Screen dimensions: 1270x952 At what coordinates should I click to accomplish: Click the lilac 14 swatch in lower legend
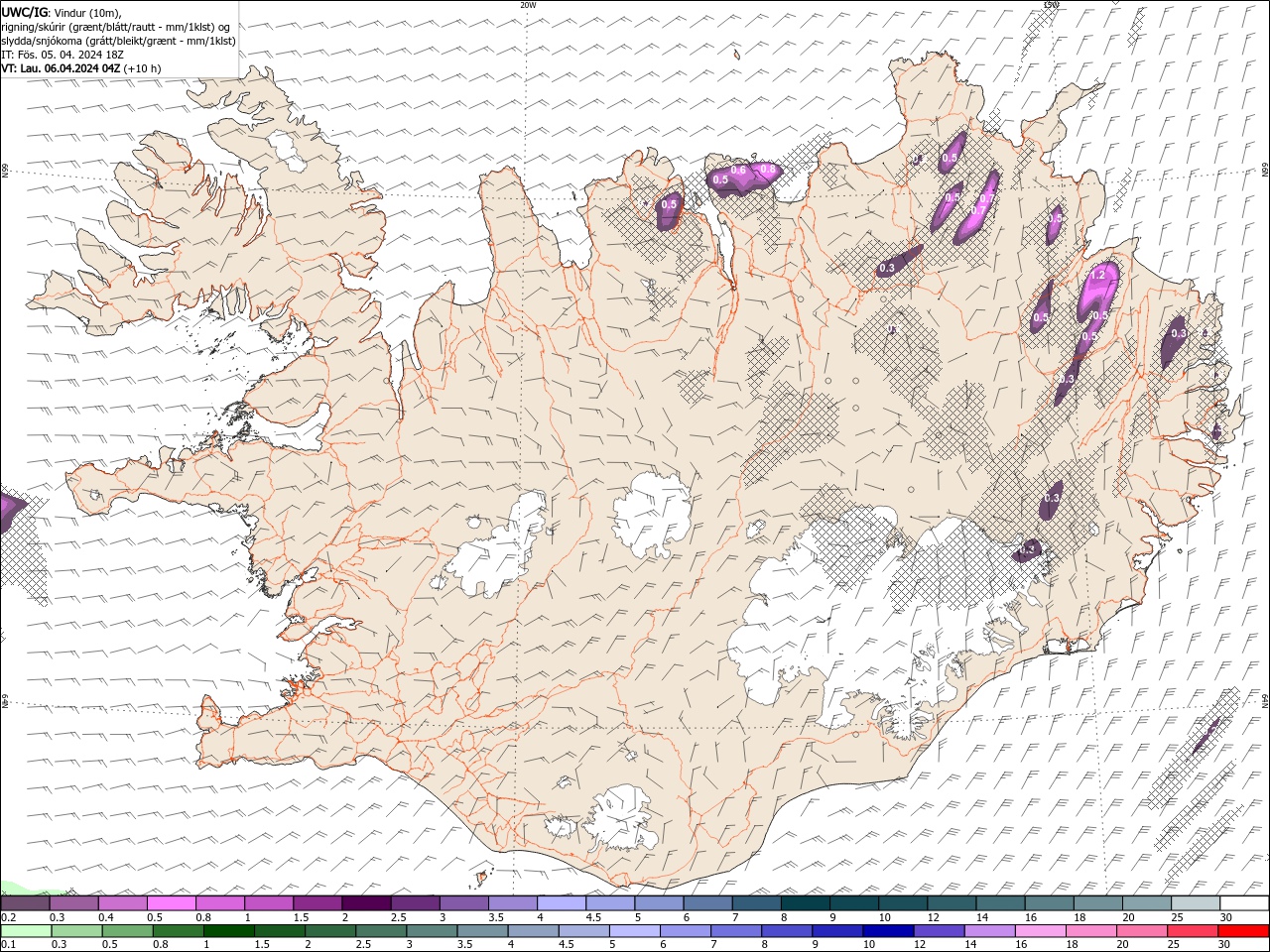point(990,931)
